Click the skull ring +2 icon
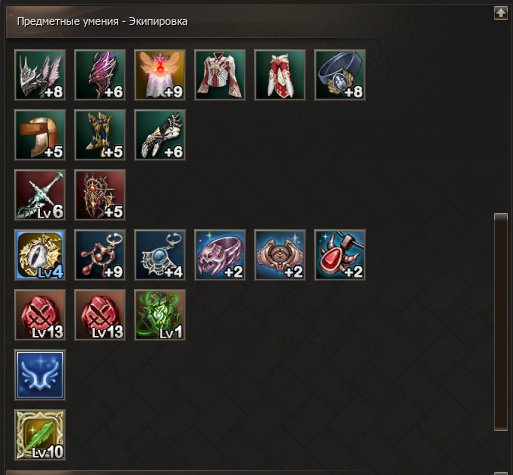The height and width of the screenshot is (475, 513). coord(220,255)
